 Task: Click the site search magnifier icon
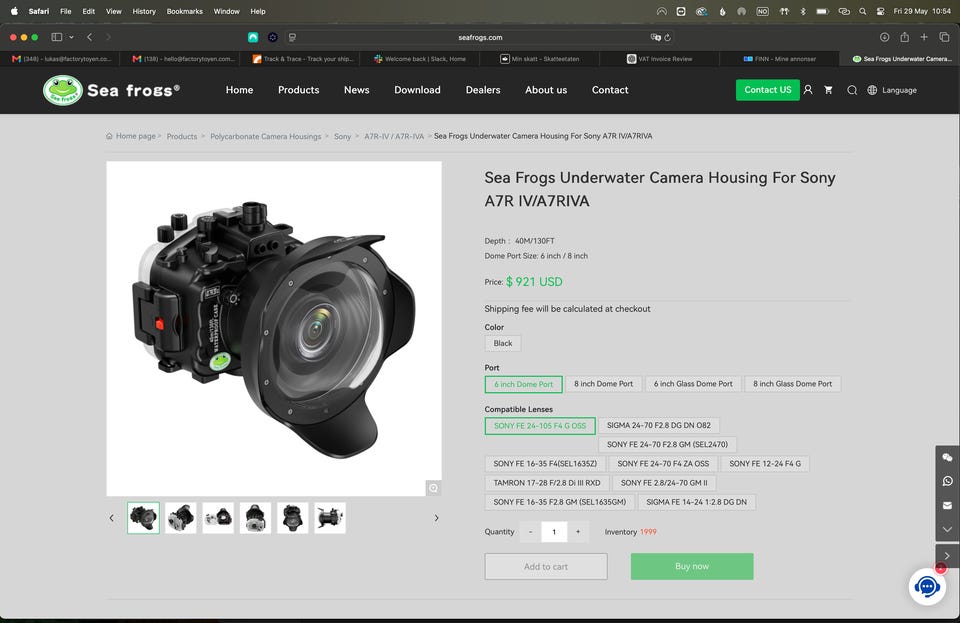click(x=852, y=90)
